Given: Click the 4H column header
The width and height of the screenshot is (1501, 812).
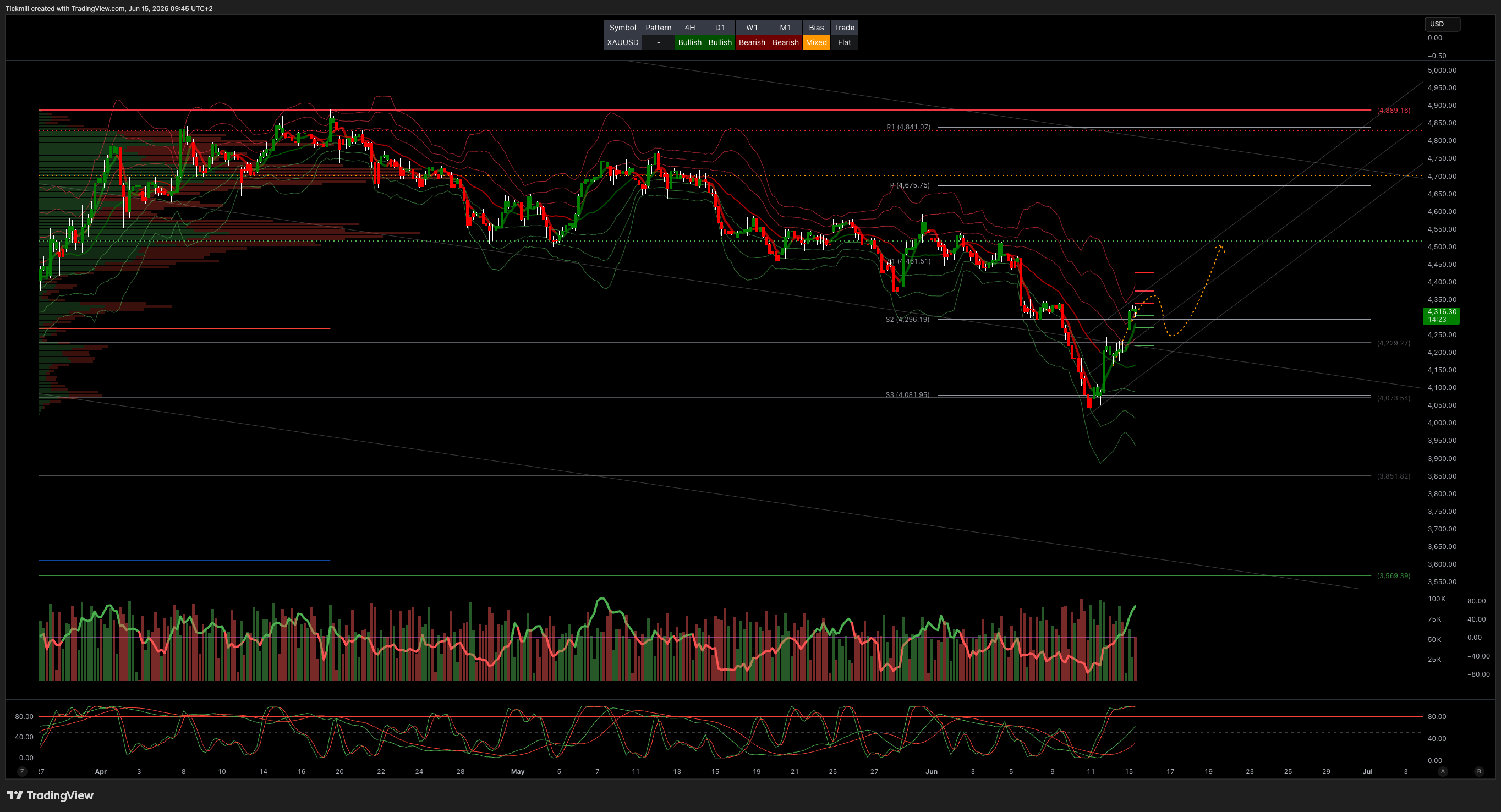Looking at the screenshot, I should 690,28.
